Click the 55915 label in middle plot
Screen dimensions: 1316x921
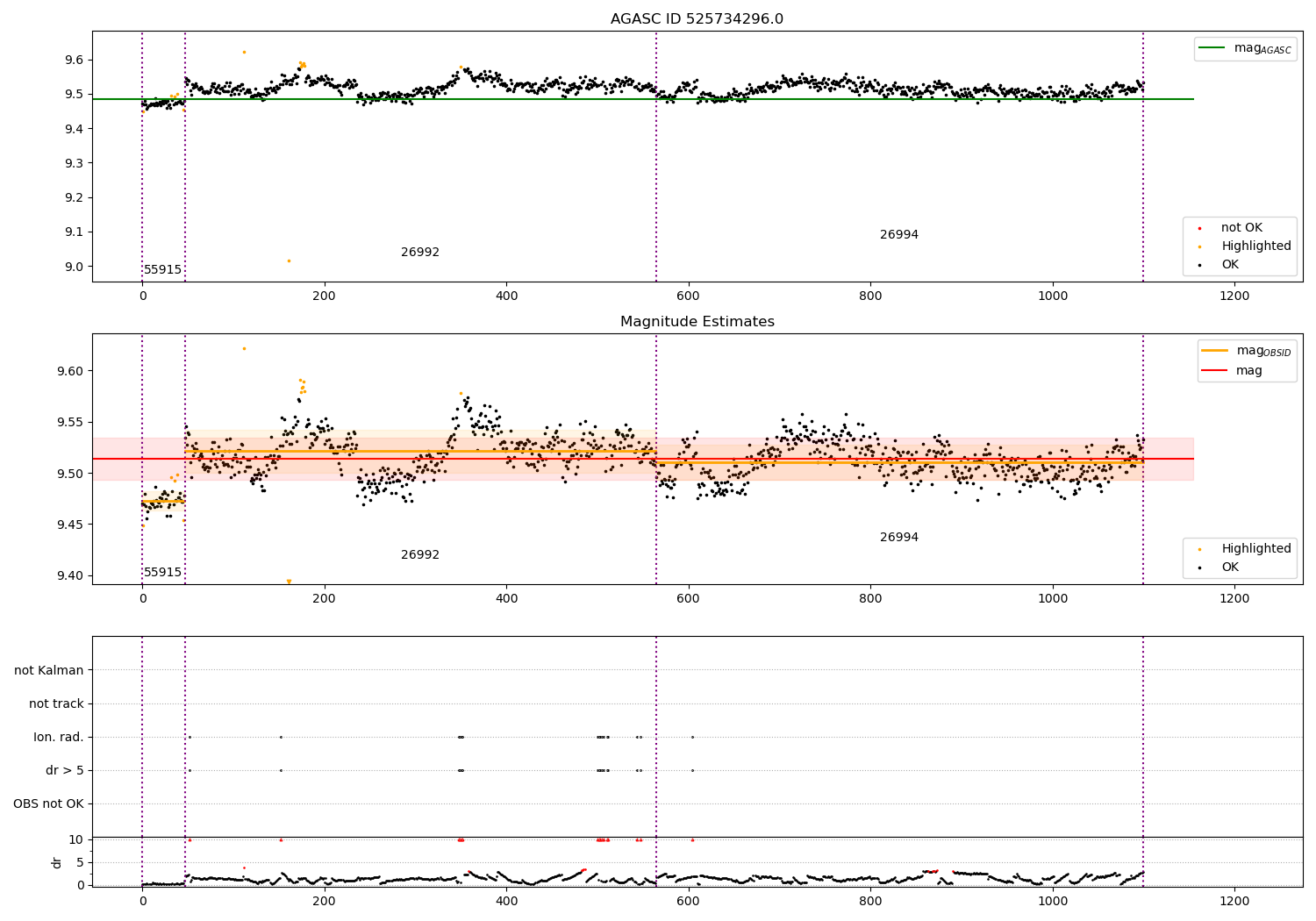[x=163, y=573]
